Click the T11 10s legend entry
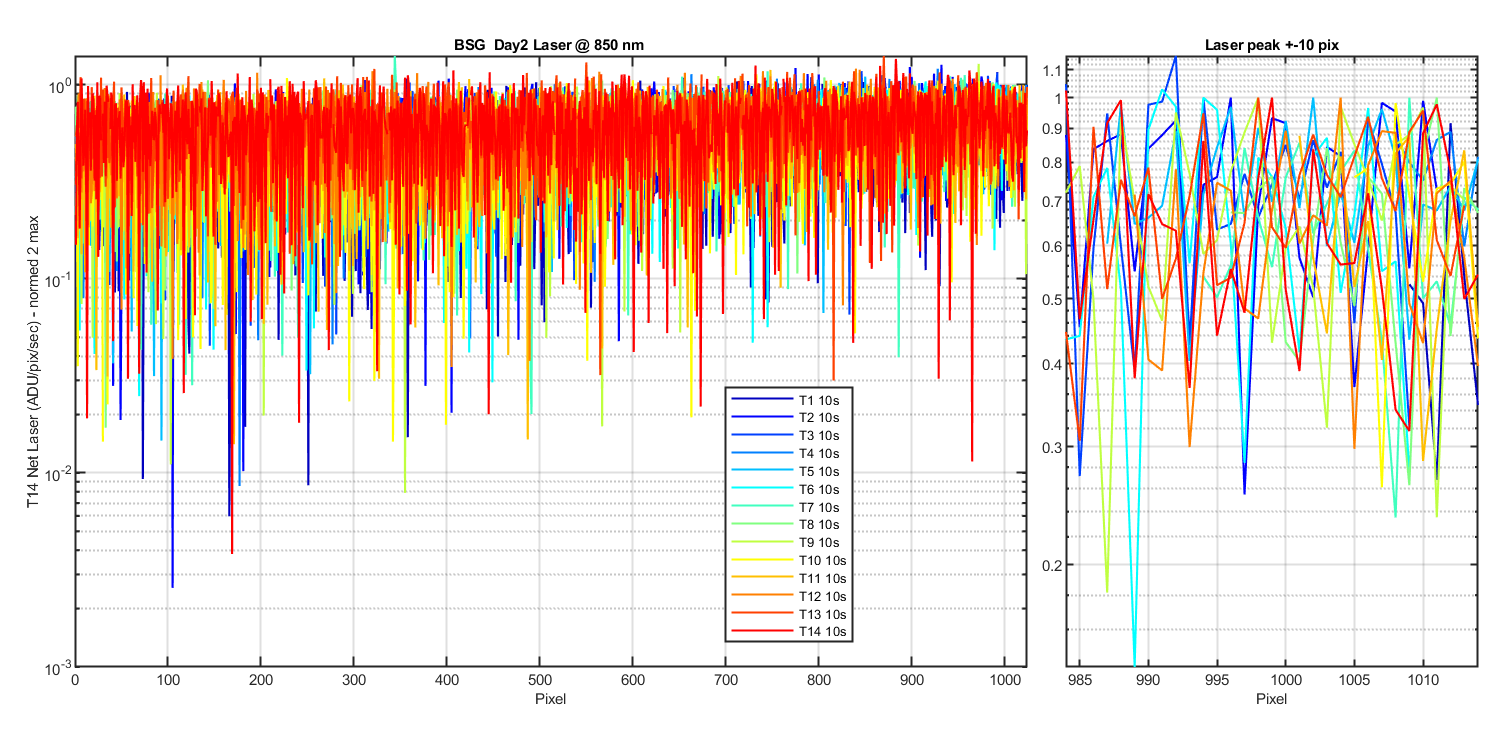 click(788, 578)
